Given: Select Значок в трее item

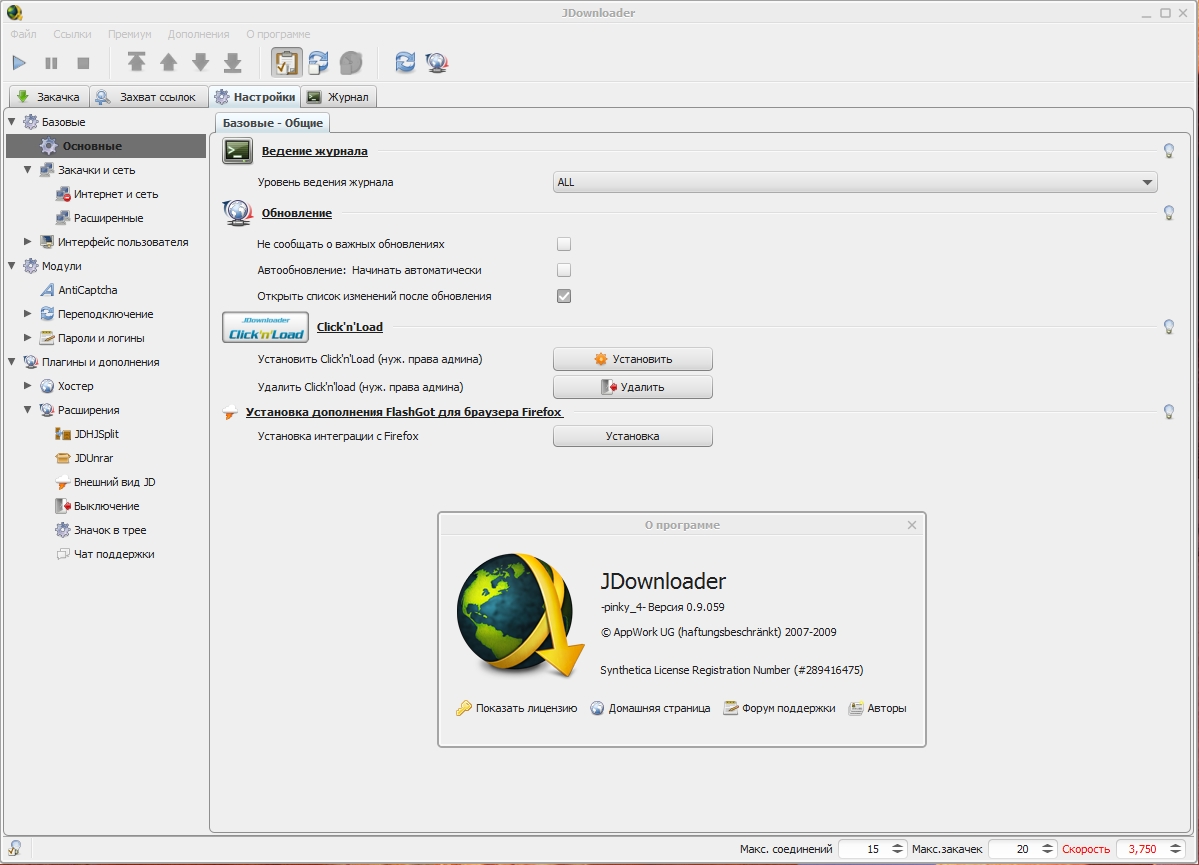Looking at the screenshot, I should point(101,530).
